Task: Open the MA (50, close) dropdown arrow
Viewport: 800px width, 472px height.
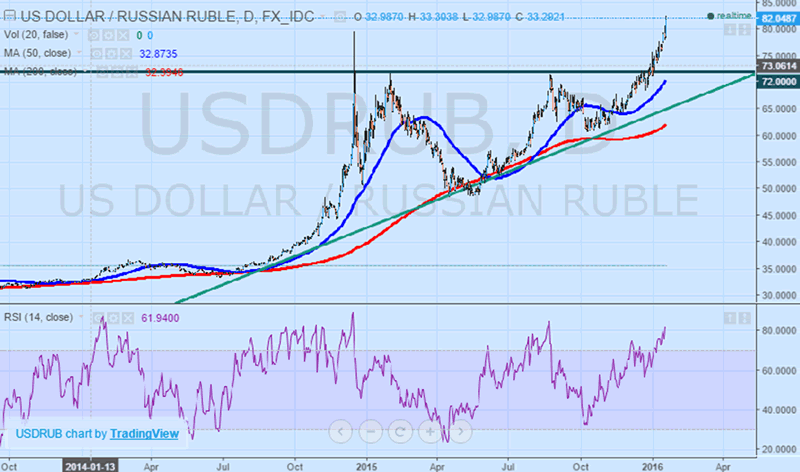Action: coord(80,53)
